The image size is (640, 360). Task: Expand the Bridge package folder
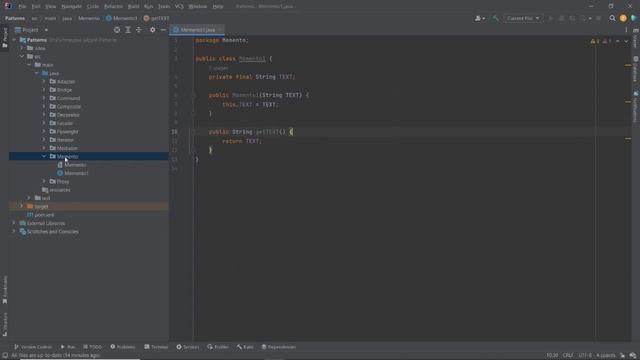44,90
